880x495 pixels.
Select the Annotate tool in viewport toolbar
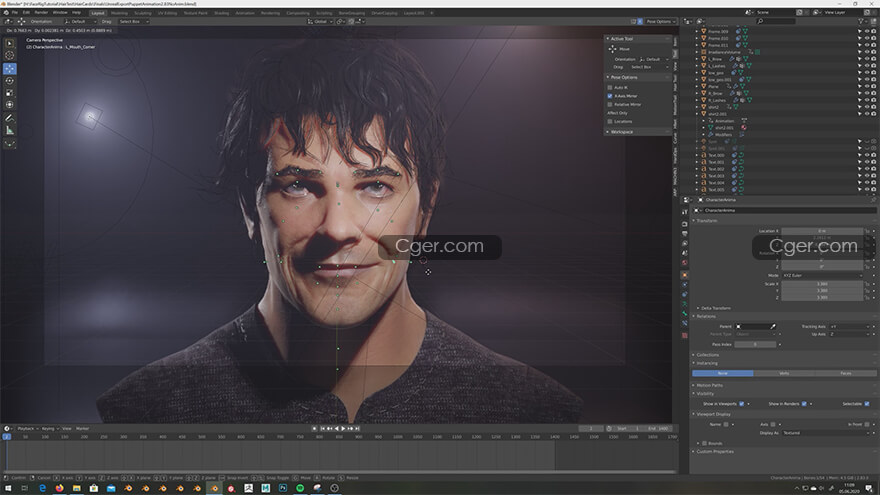10,118
